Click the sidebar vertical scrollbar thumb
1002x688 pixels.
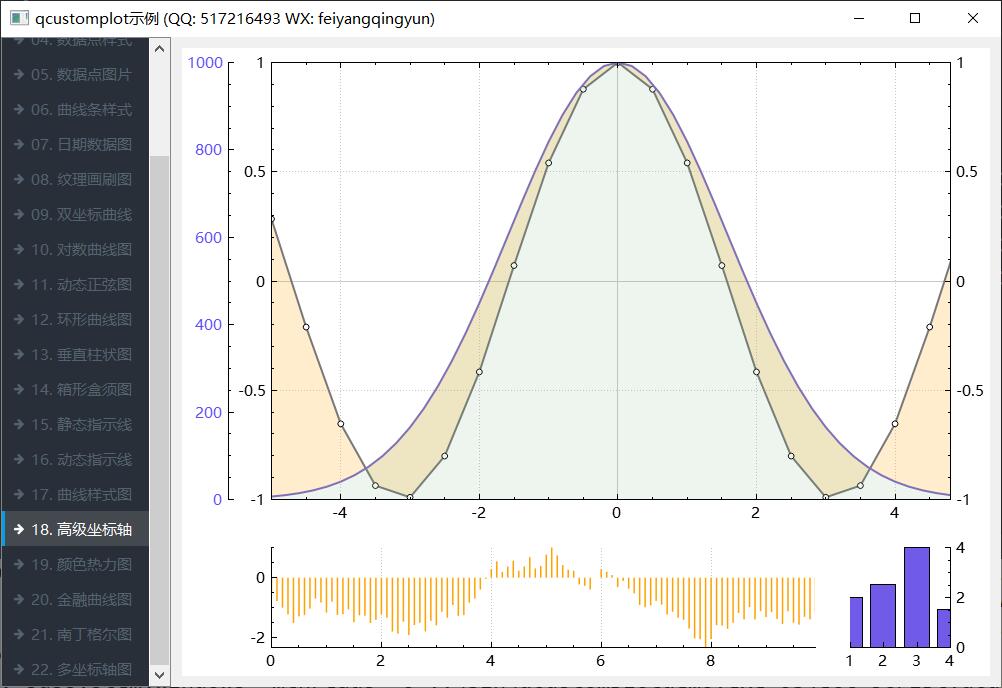pos(160,400)
